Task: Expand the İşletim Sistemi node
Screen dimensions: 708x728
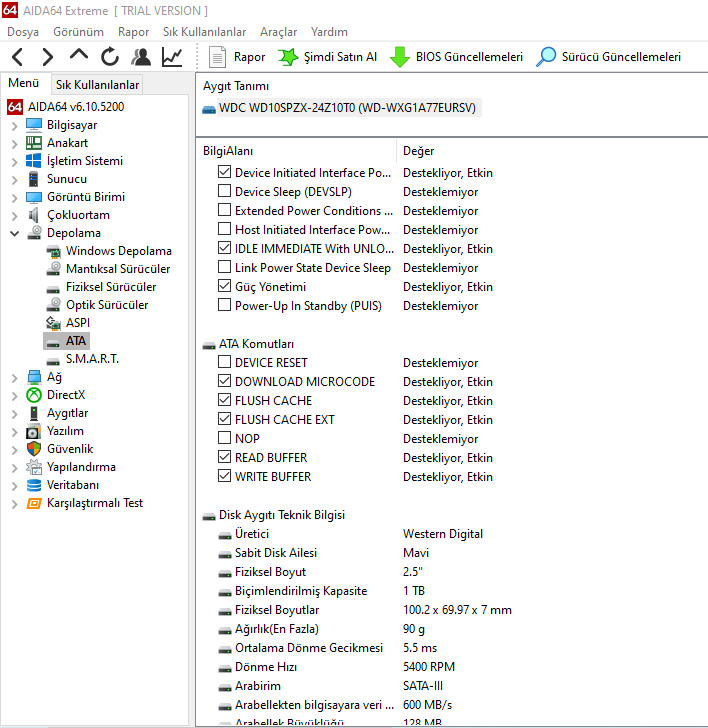Action: coord(14,162)
